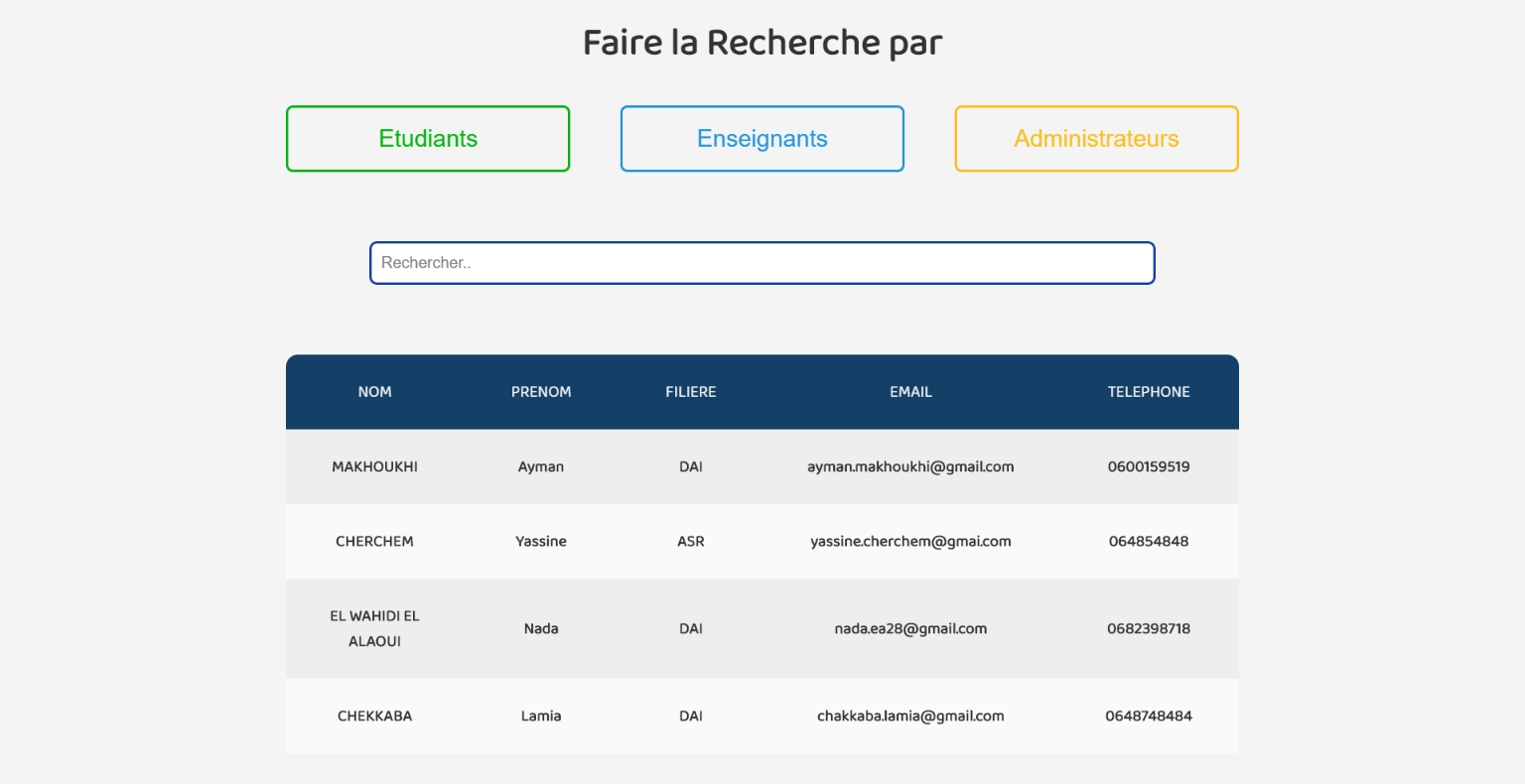This screenshot has width=1525, height=784.
Task: Click email yassine.cherchem@gmai.com
Action: pyautogui.click(x=910, y=541)
